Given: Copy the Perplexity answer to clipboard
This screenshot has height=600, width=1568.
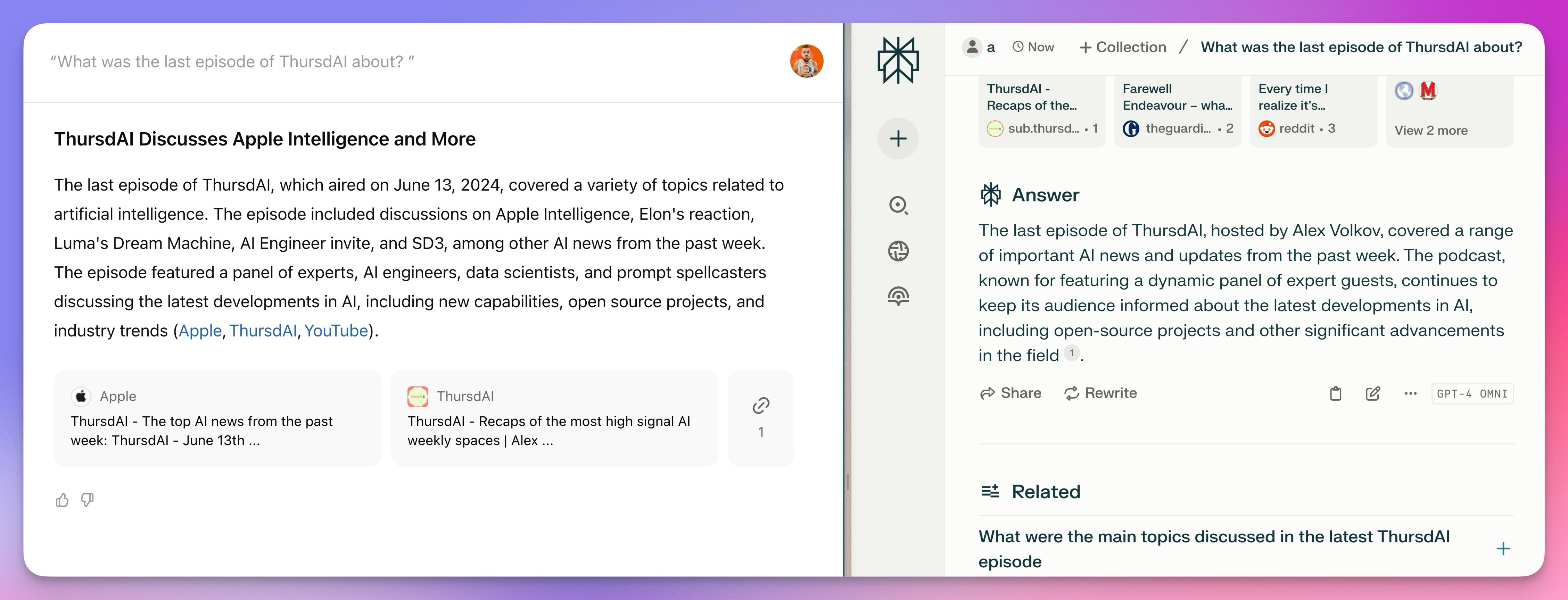Looking at the screenshot, I should 1336,394.
